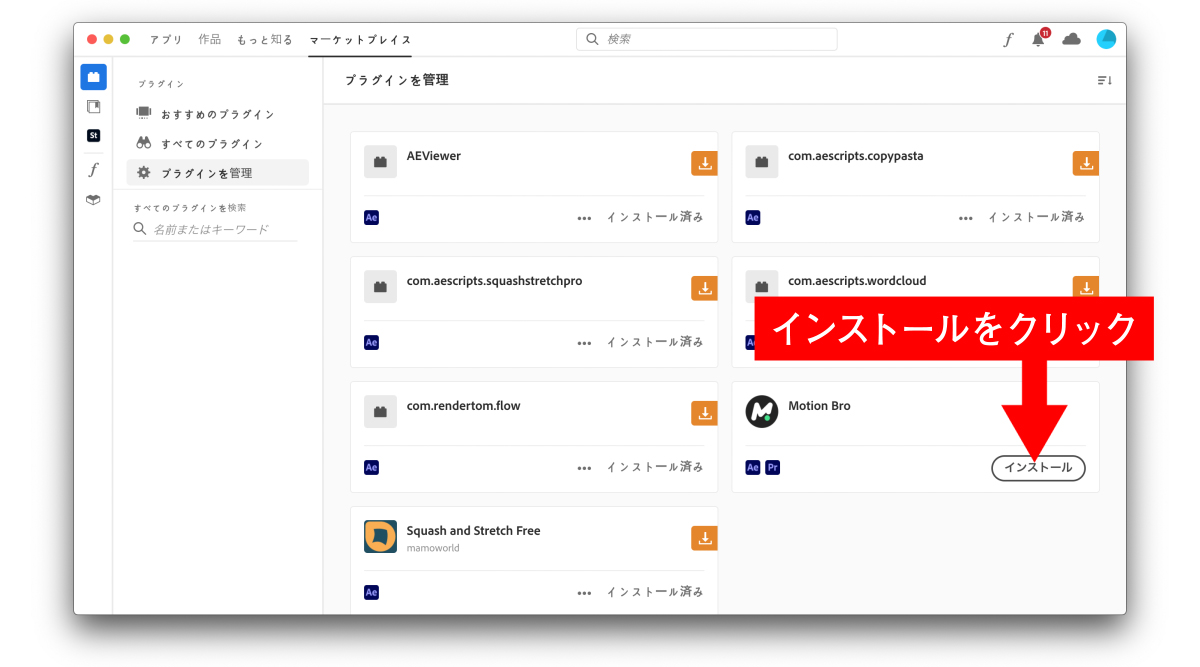Select the マーケットプレイス tab

tap(360, 40)
